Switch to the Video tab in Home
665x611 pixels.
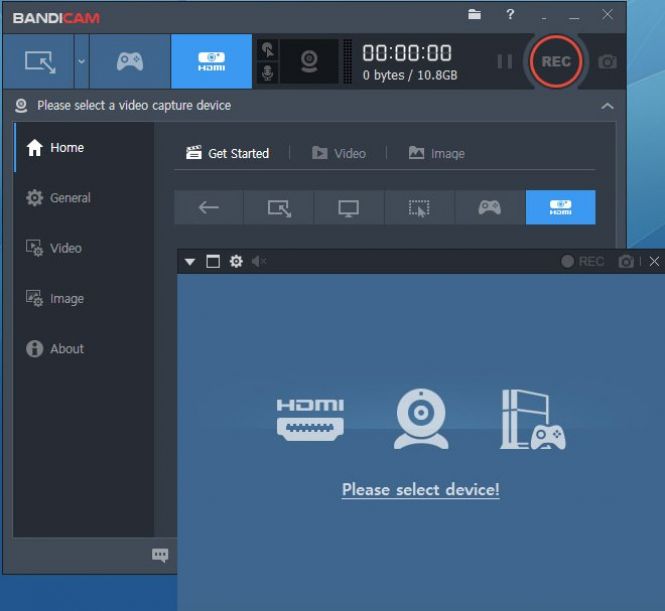point(339,153)
